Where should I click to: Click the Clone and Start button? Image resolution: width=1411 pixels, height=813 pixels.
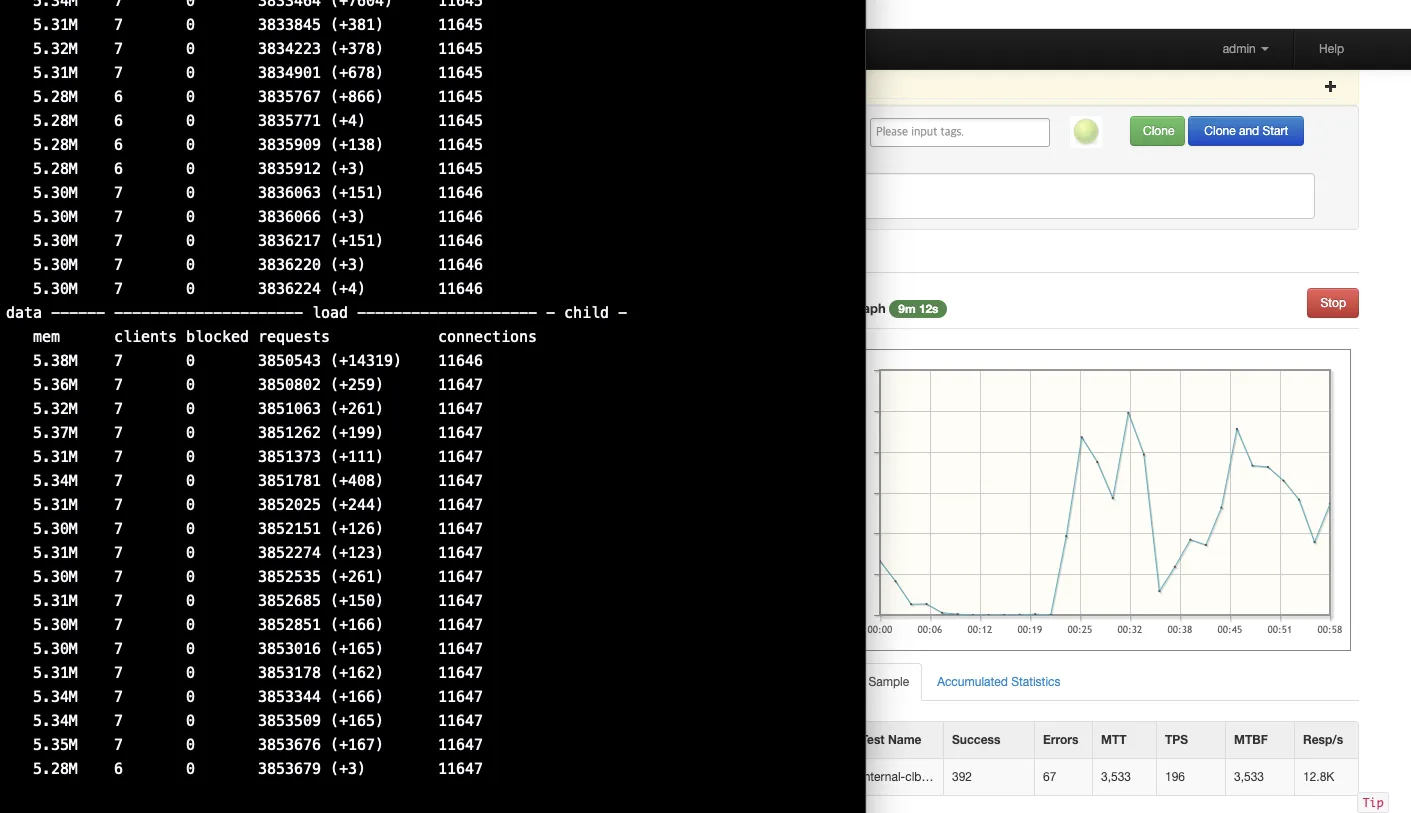click(1246, 131)
